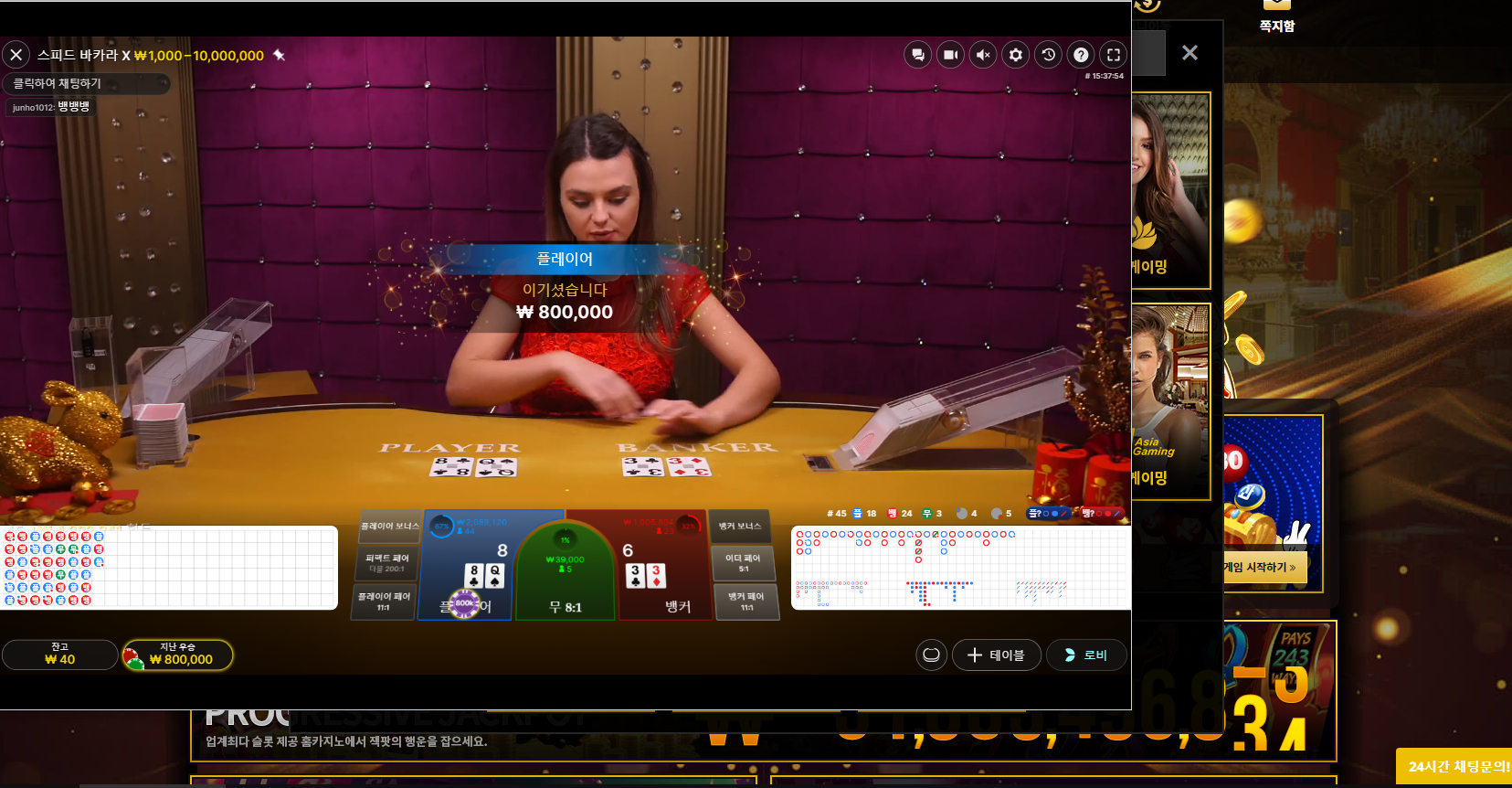This screenshot has width=1512, height=788.
Task: Click the 24시간 채팅문의 live chat button
Action: click(x=1455, y=767)
